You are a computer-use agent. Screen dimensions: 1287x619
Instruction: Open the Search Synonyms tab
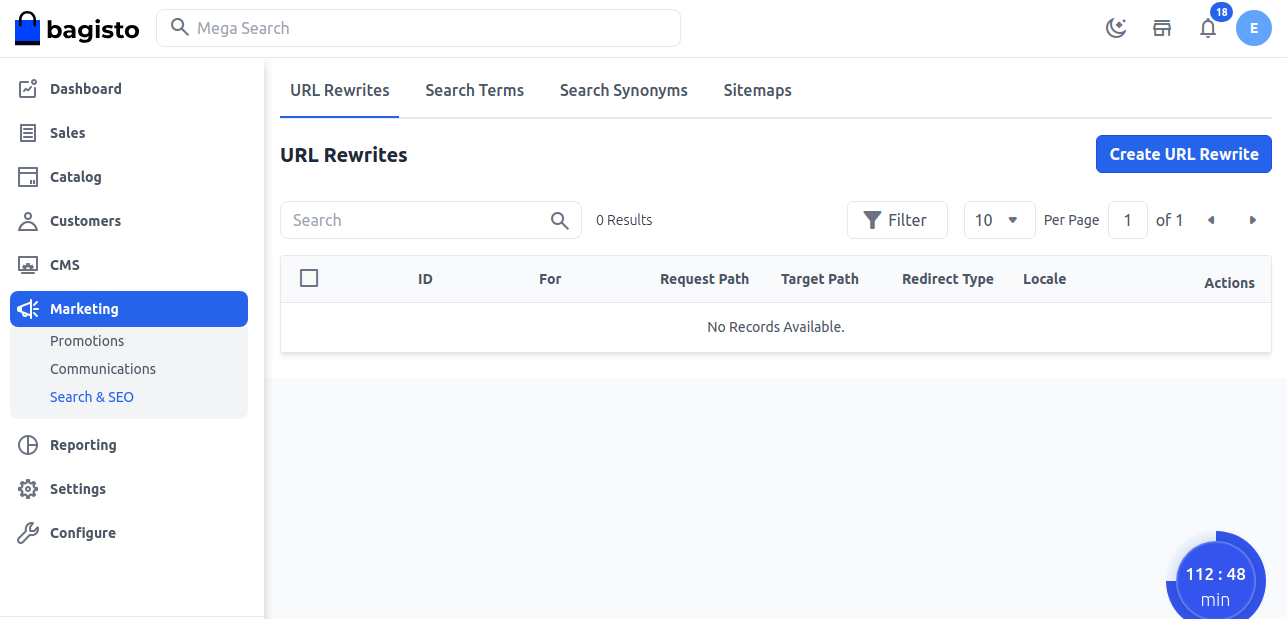(x=623, y=90)
